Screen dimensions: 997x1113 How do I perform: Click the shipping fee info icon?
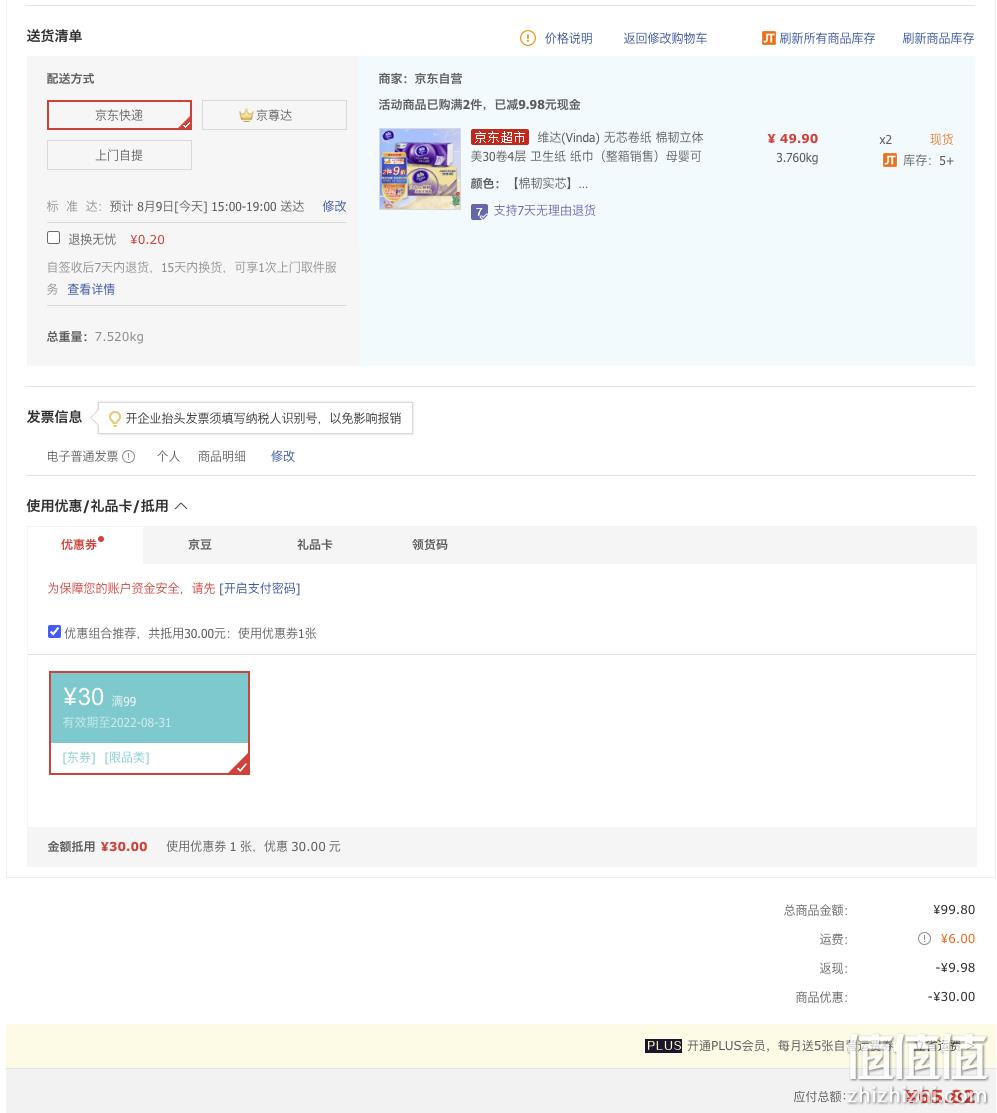pyautogui.click(x=924, y=938)
